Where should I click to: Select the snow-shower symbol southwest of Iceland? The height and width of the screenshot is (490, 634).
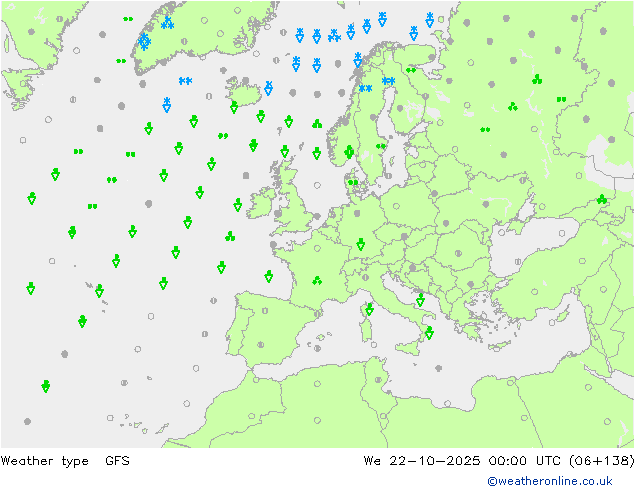click(167, 105)
